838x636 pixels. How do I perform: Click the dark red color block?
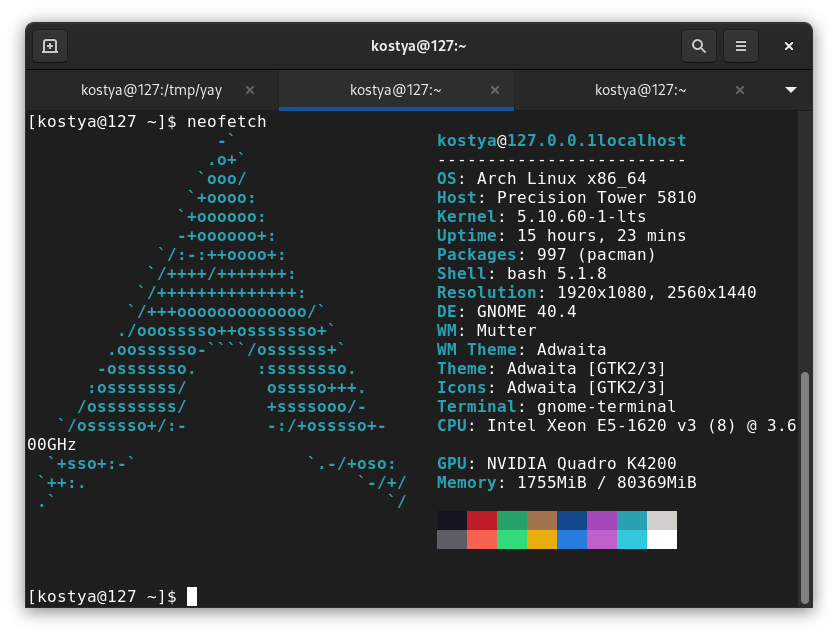coord(482,520)
